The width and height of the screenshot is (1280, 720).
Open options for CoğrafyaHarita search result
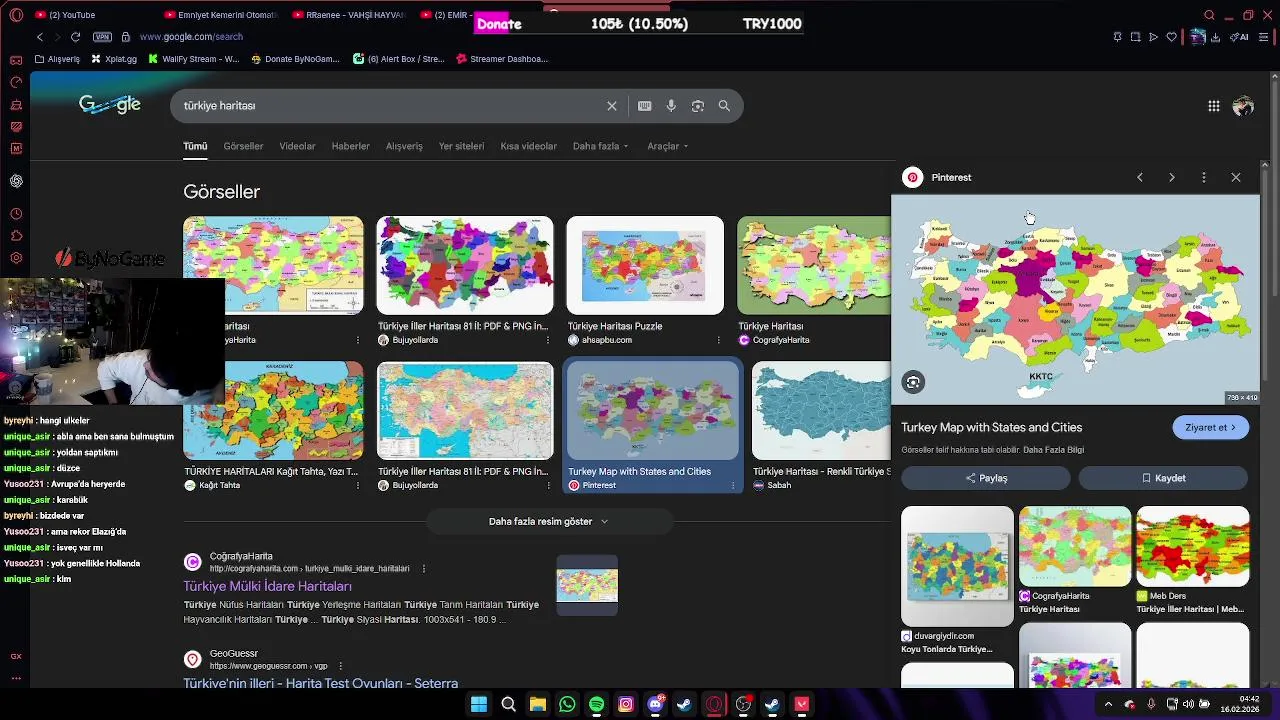[423, 568]
